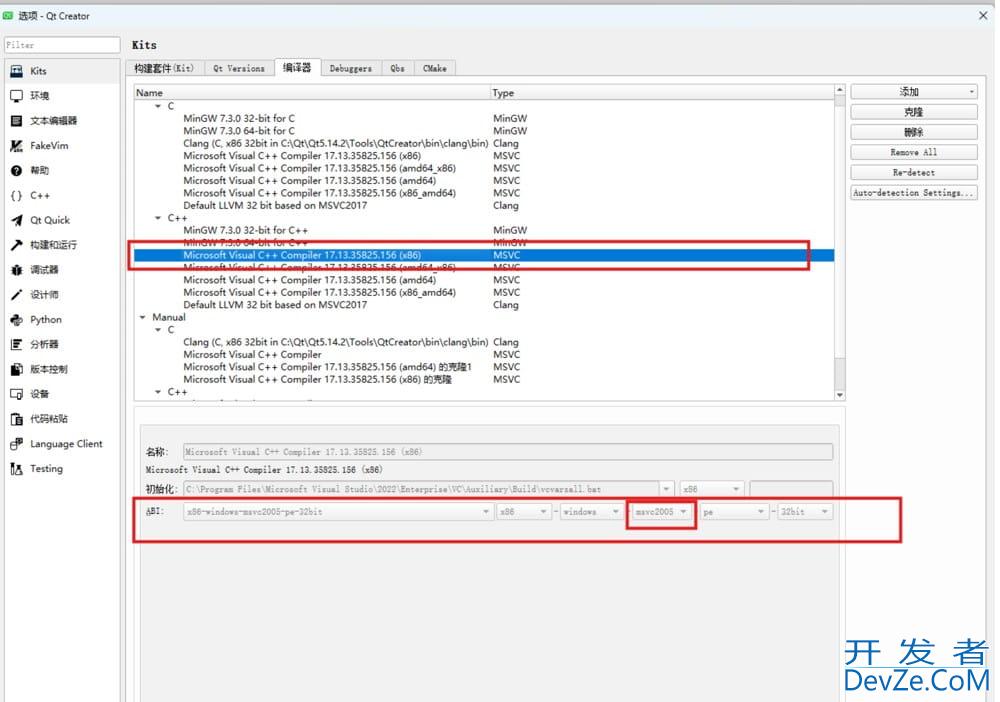Click the Re-detect button
Screen dimensions: 1000x702
[913, 173]
